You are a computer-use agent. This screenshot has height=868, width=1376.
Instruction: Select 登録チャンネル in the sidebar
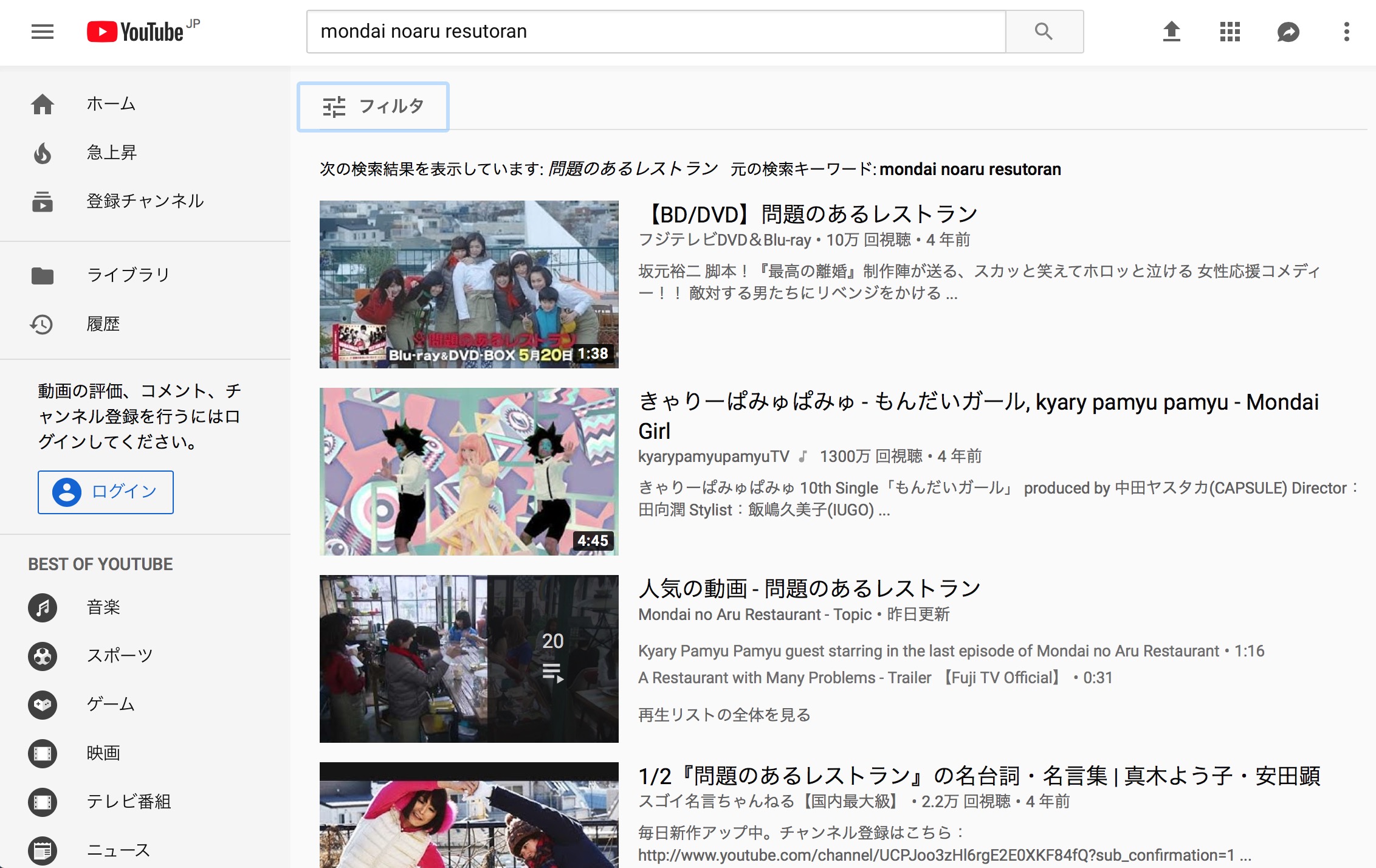point(145,201)
